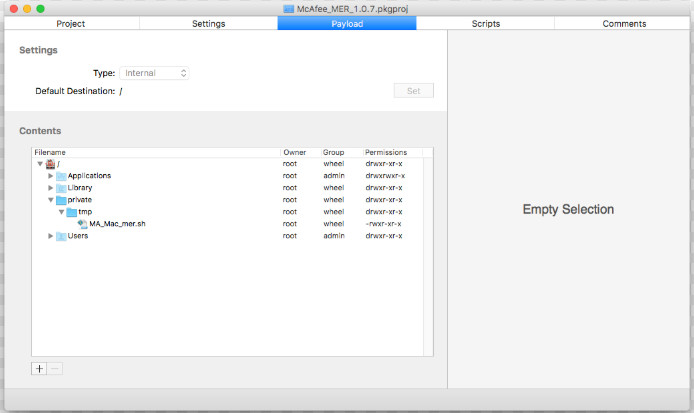Select the Users row name
This screenshot has height=413, width=694.
pyautogui.click(x=78, y=236)
